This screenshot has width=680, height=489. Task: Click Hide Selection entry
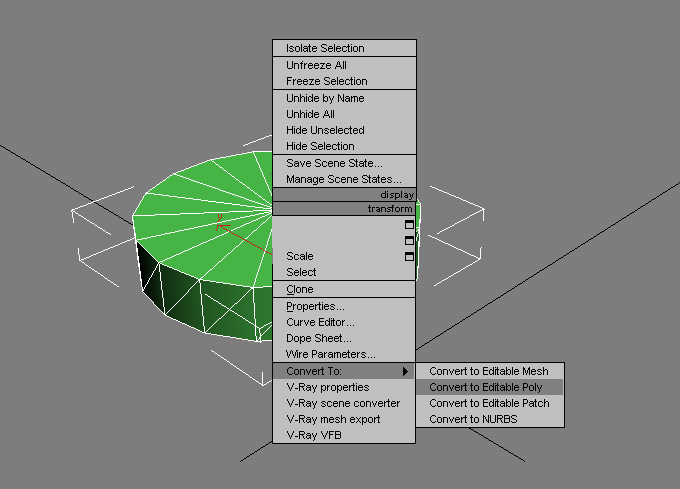(x=344, y=146)
